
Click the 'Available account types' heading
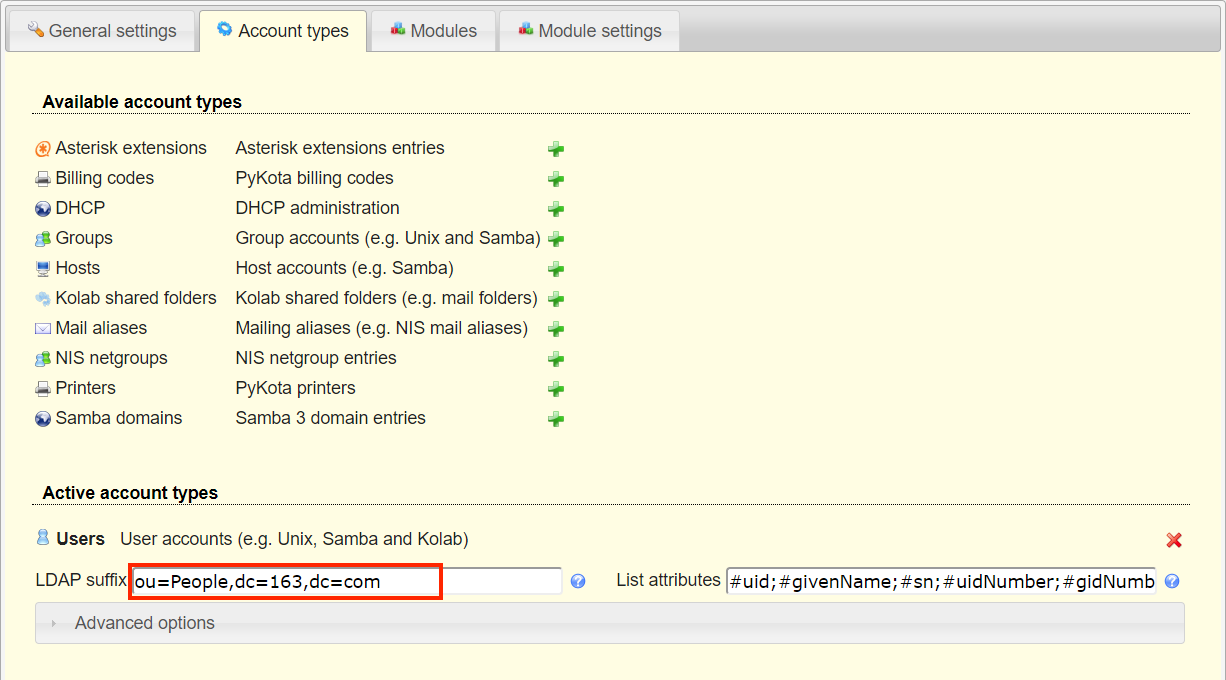click(142, 102)
